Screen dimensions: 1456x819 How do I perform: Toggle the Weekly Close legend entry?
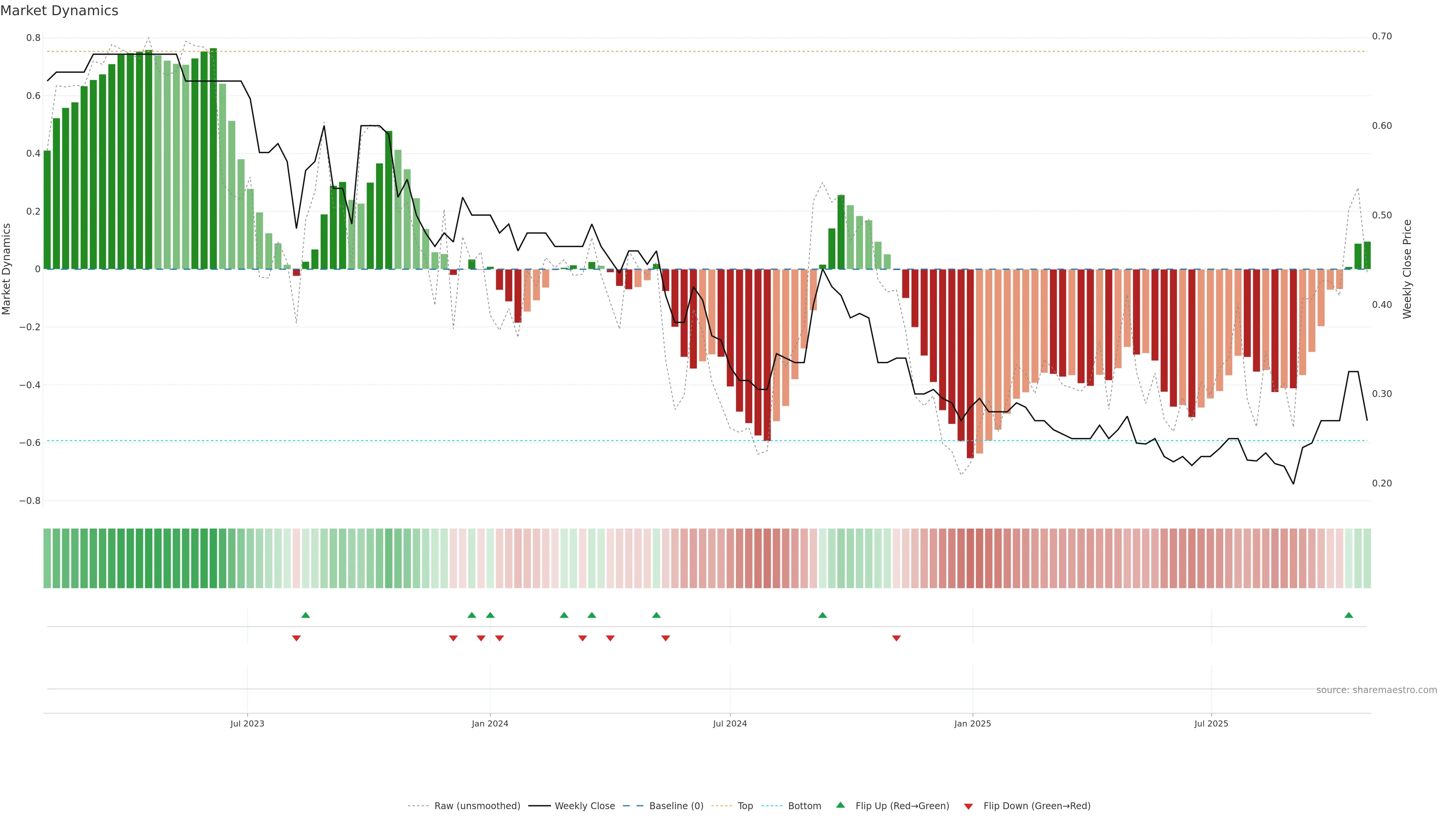coord(584,805)
